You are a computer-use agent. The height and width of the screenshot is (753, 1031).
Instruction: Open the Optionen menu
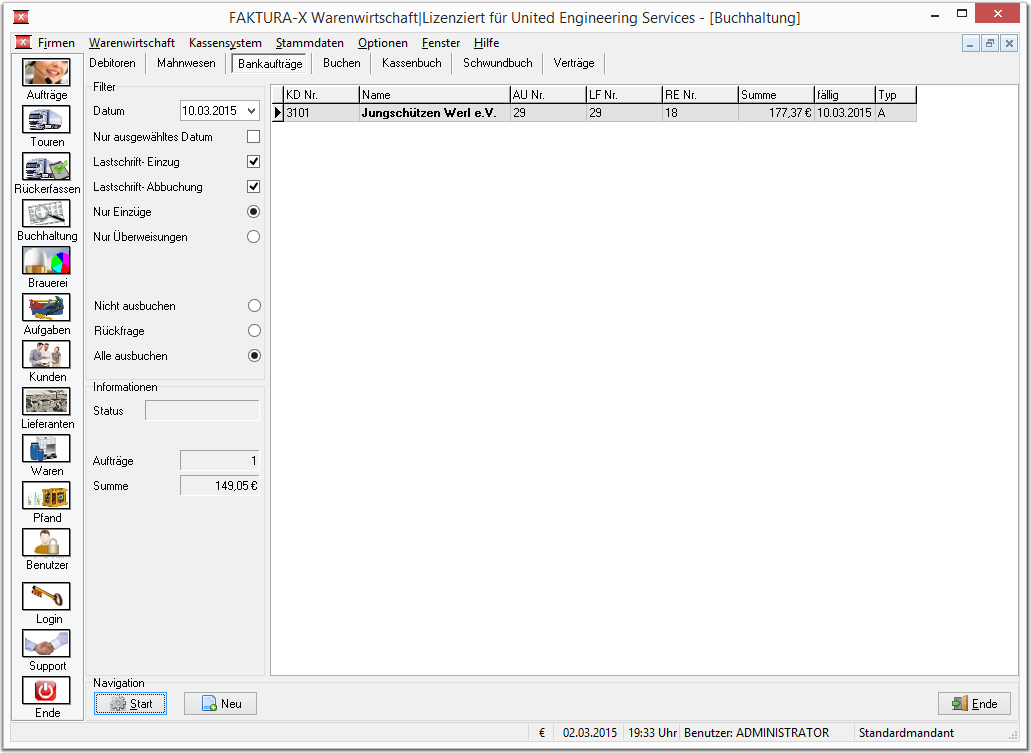pos(383,43)
